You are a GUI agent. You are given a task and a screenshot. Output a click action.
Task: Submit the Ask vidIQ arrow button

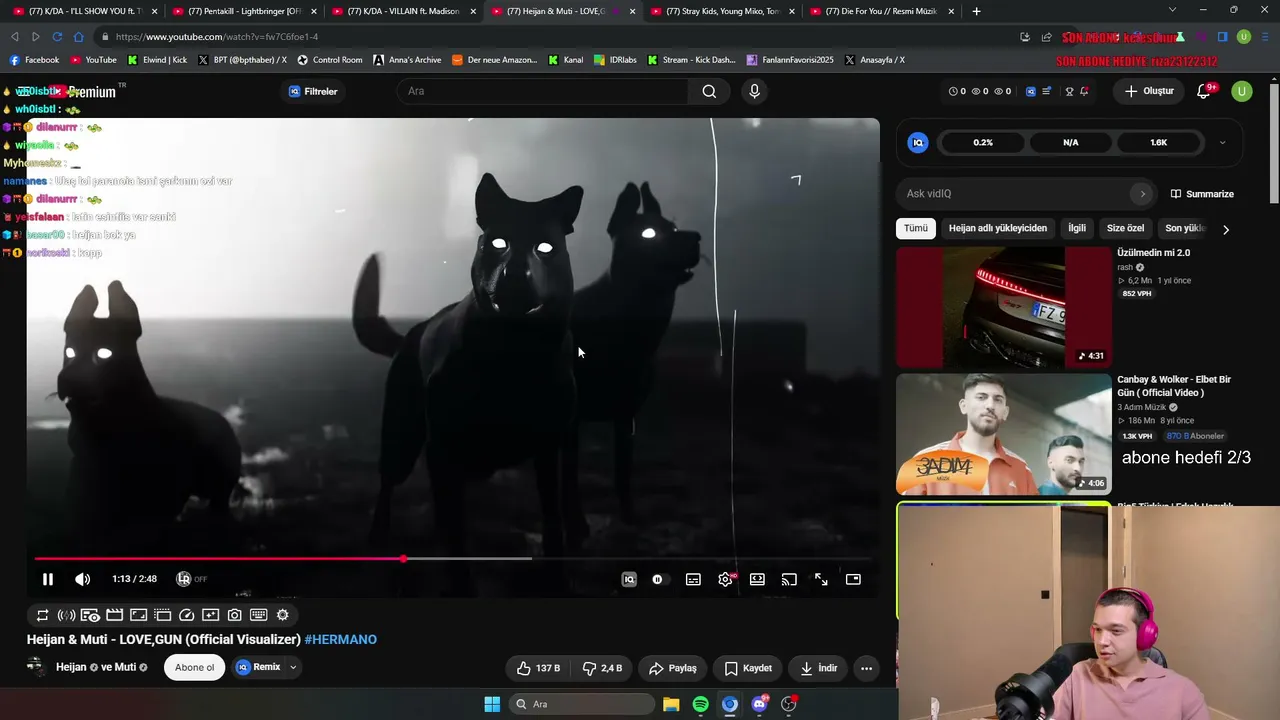pyautogui.click(x=1142, y=194)
